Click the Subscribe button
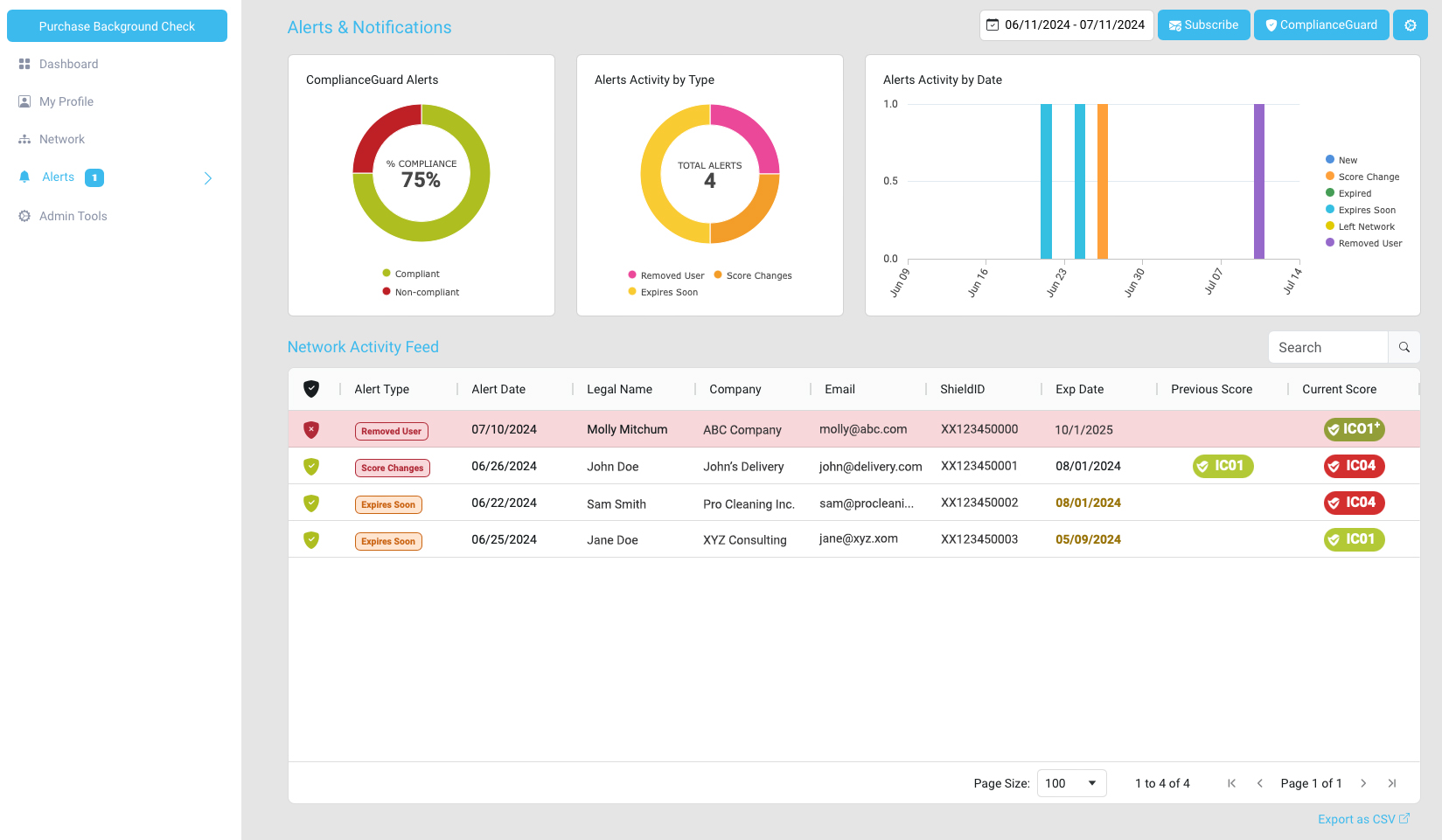This screenshot has width=1442, height=840. click(x=1203, y=25)
